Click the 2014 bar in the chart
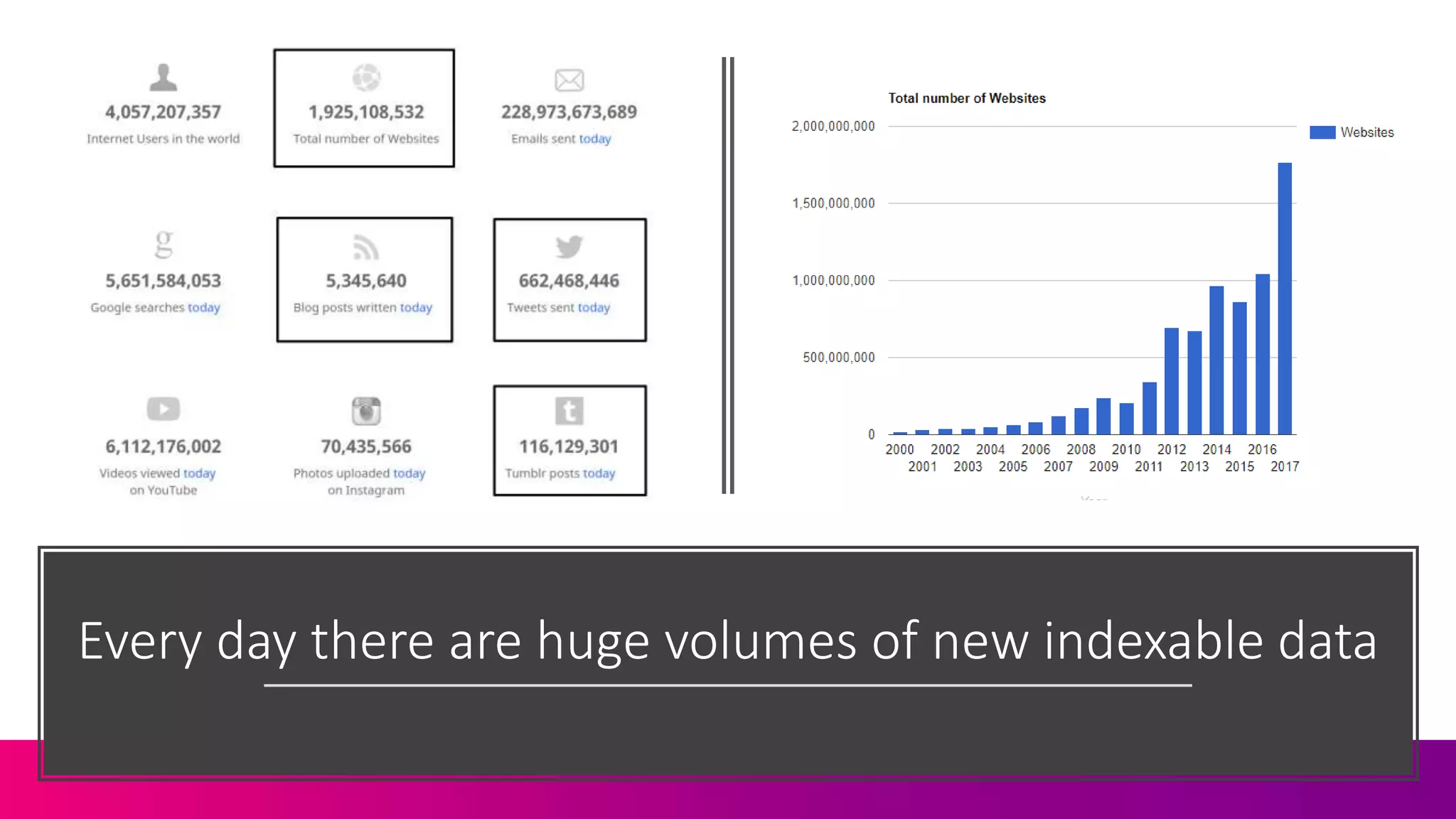1456x819 pixels. [1216, 360]
